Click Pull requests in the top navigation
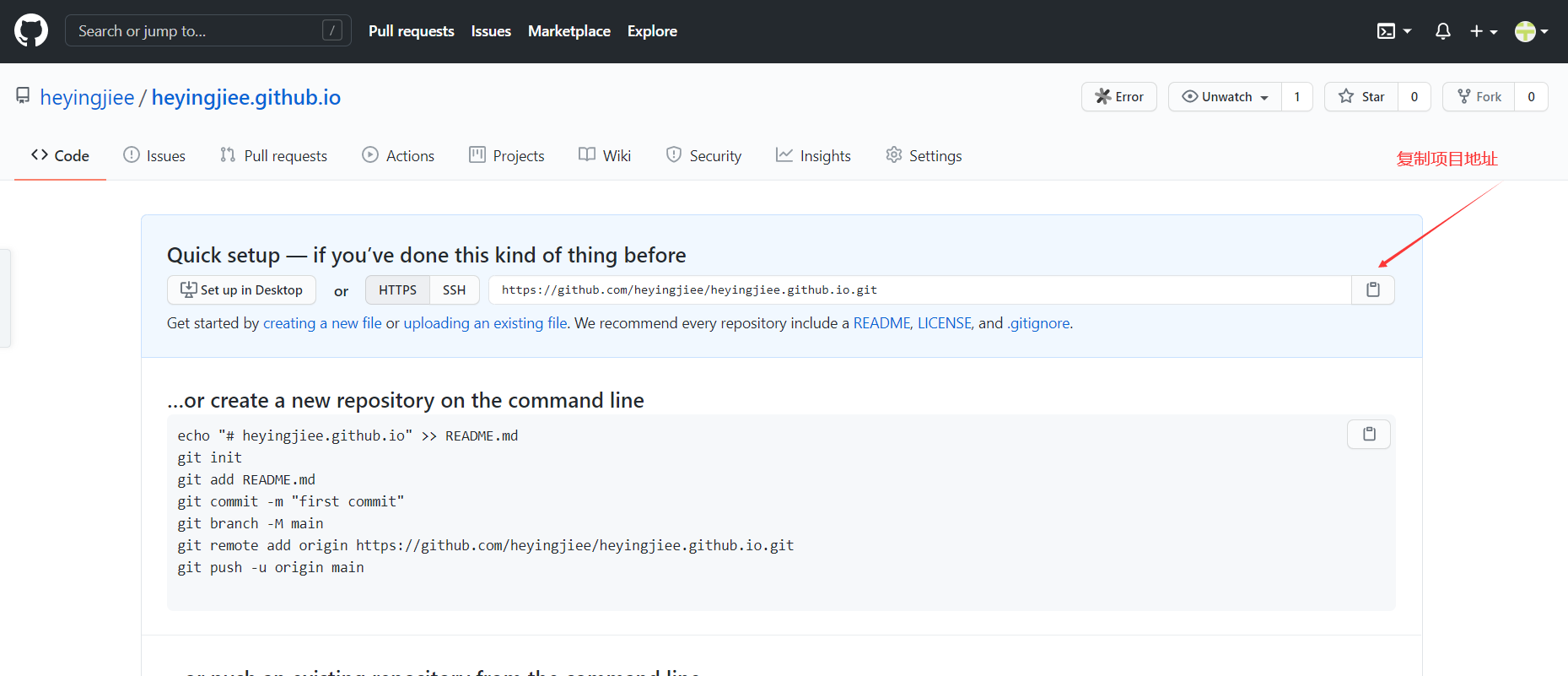 coord(412,31)
